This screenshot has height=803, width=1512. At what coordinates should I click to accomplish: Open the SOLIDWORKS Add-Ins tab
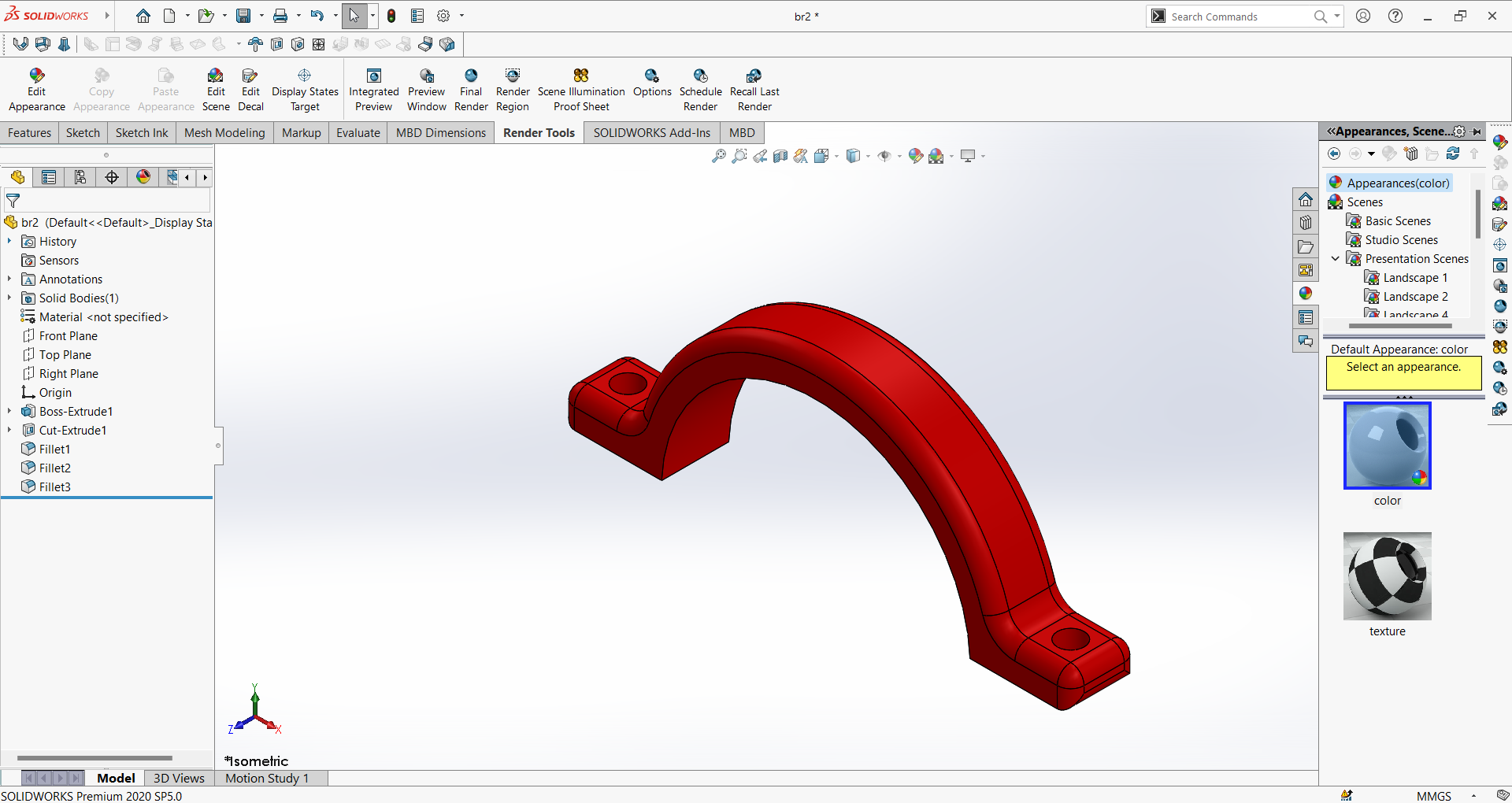point(651,132)
